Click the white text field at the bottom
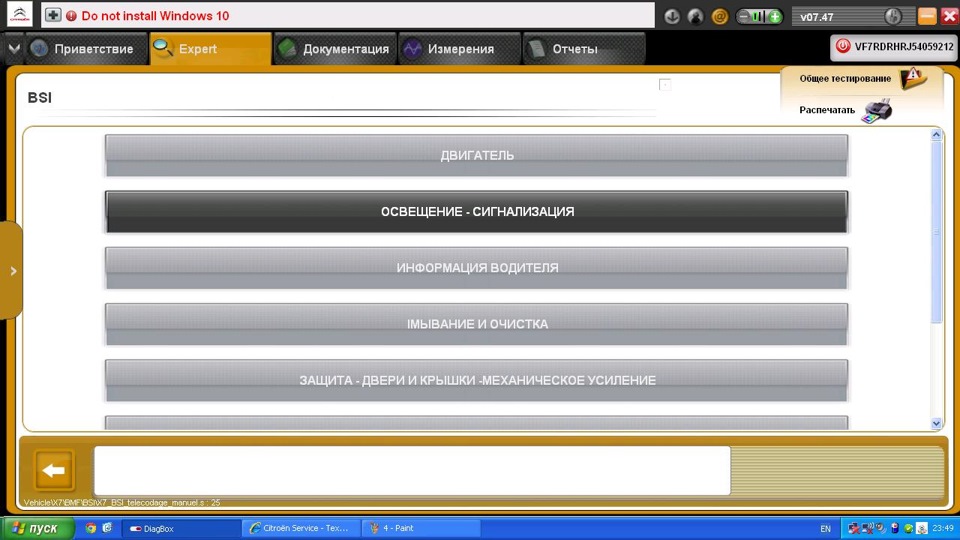 pyautogui.click(x=412, y=470)
